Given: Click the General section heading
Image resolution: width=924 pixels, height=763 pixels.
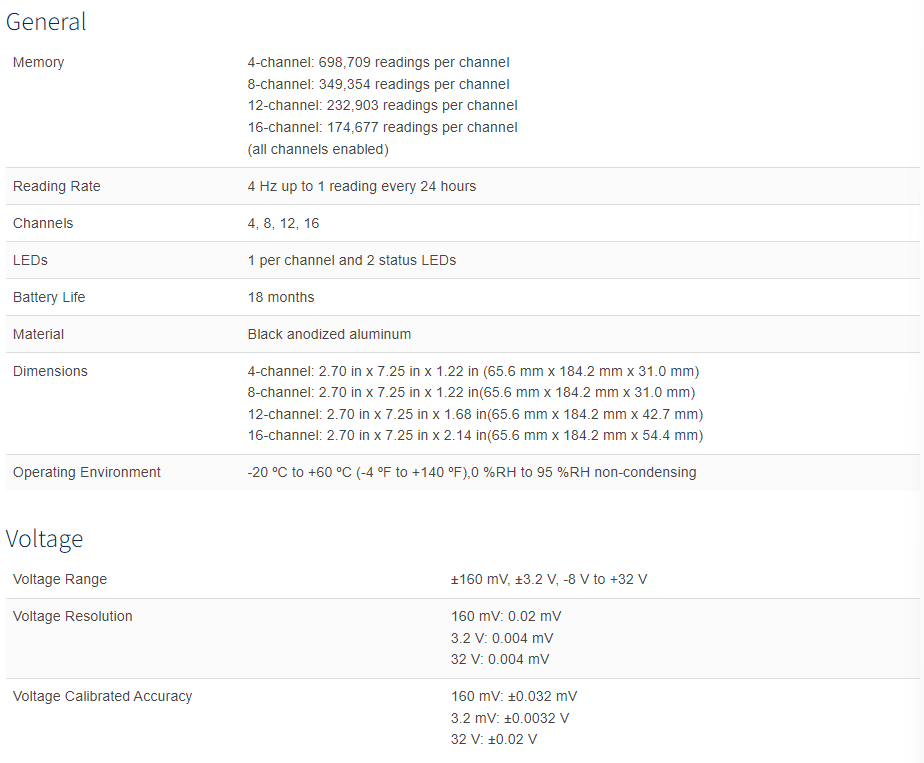Looking at the screenshot, I should (46, 22).
